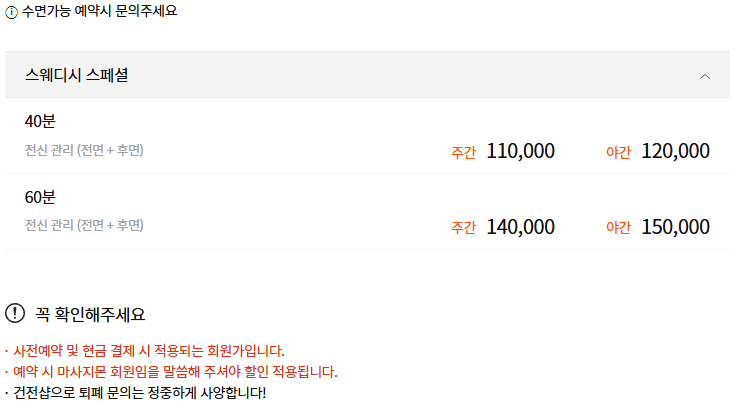738x403 pixels.
Task: Click the 40분 전신 관리 description
Action: (x=84, y=150)
